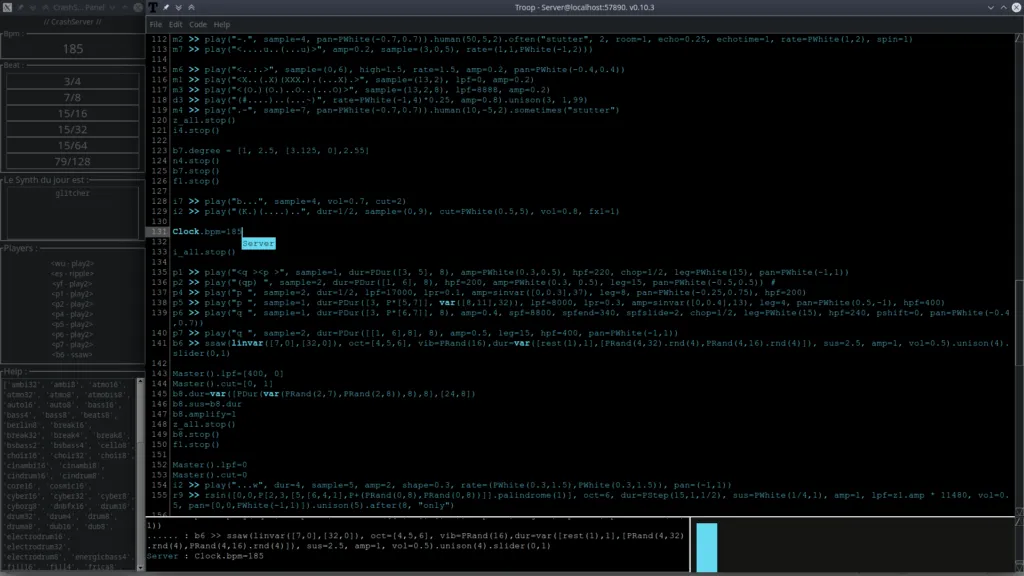Click z_all.stop() on line 120

(x=204, y=120)
